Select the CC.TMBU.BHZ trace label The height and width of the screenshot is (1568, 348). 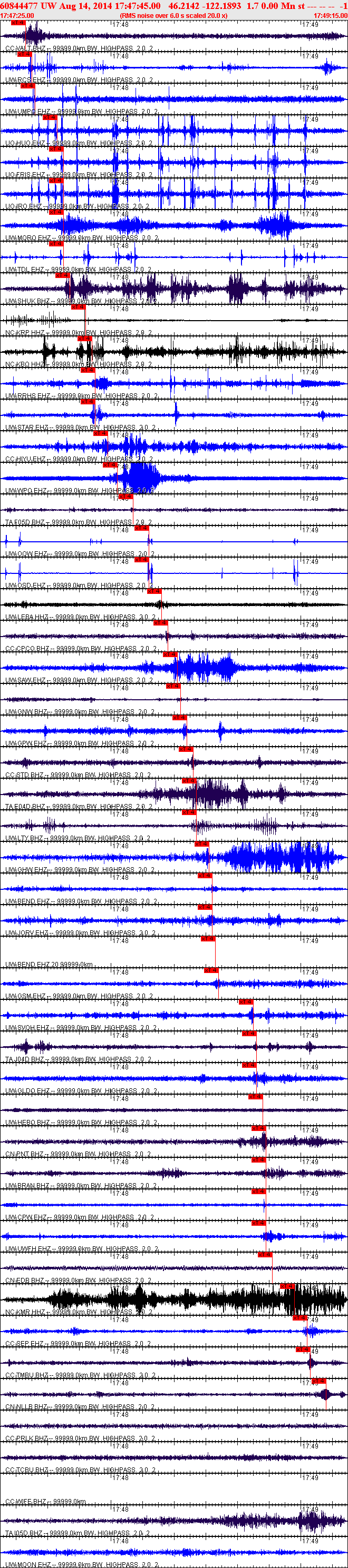[x=81, y=1376]
